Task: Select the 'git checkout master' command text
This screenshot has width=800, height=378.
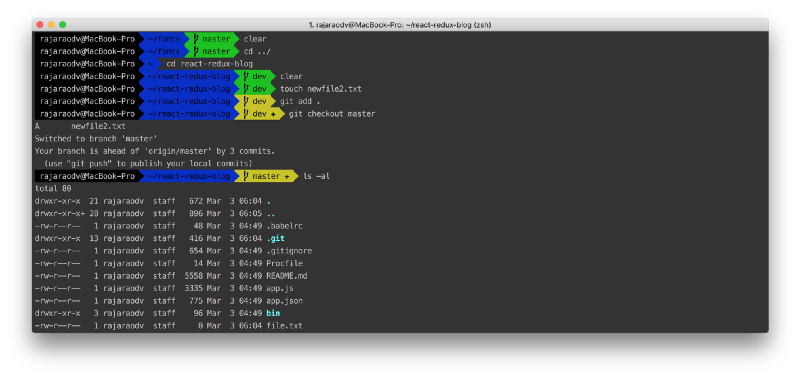Action: 332,114
